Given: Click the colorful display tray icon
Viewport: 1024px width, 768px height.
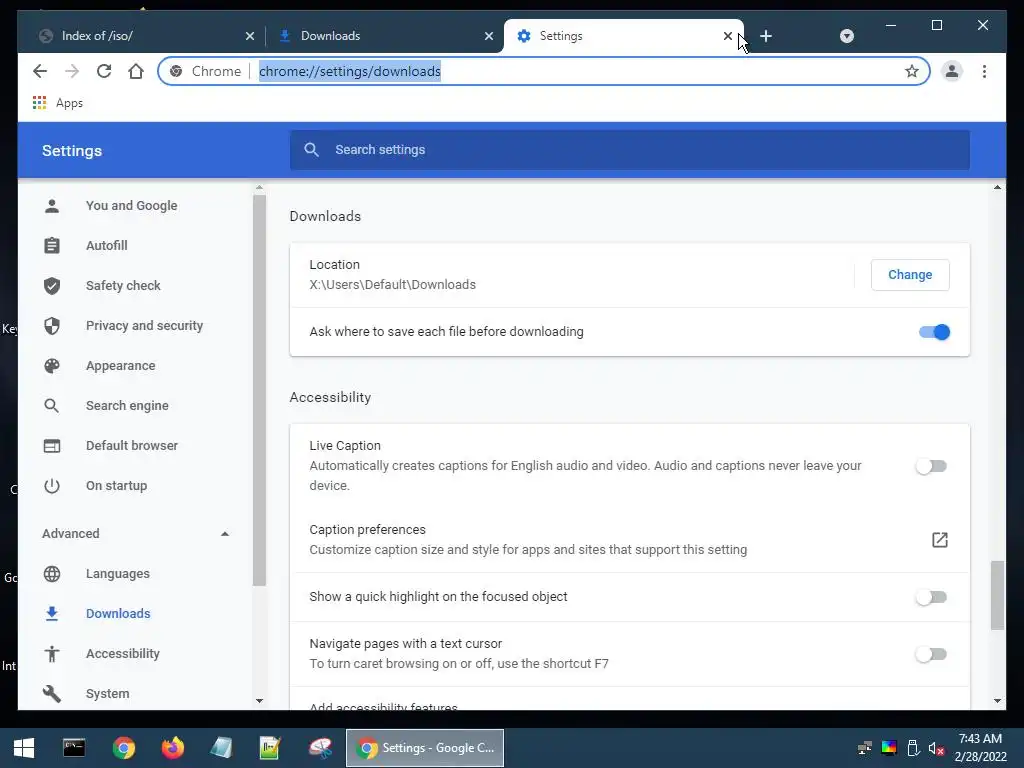Looking at the screenshot, I should [x=889, y=748].
